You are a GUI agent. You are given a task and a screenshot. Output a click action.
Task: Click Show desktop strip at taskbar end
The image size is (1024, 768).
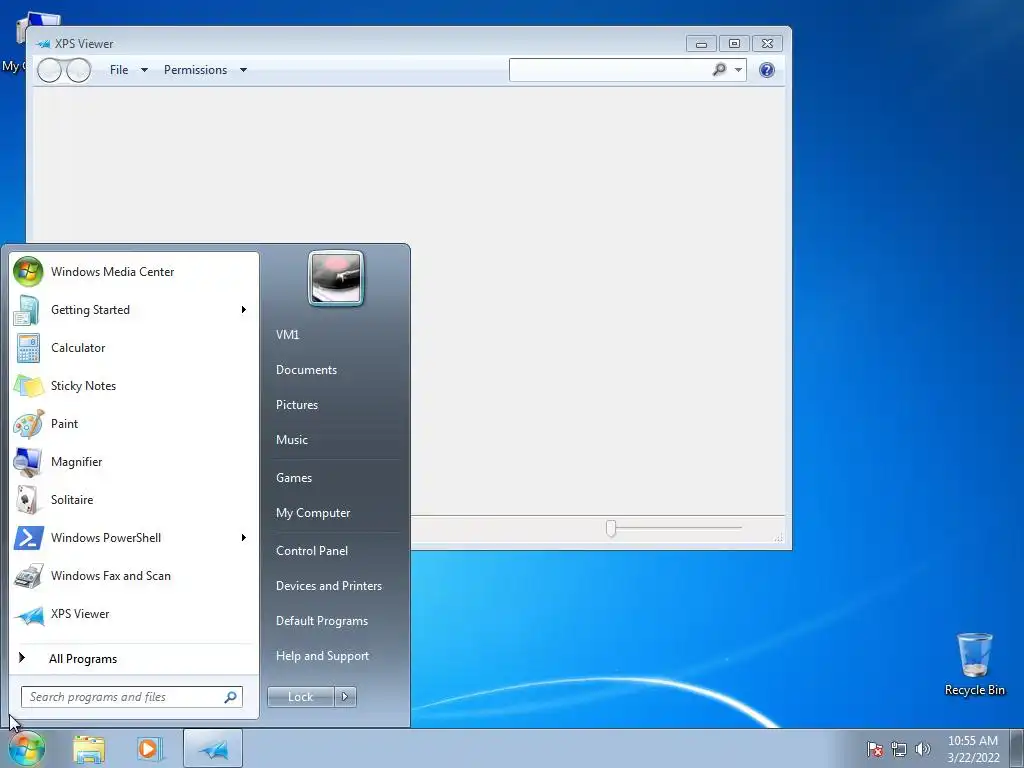[x=1017, y=749]
